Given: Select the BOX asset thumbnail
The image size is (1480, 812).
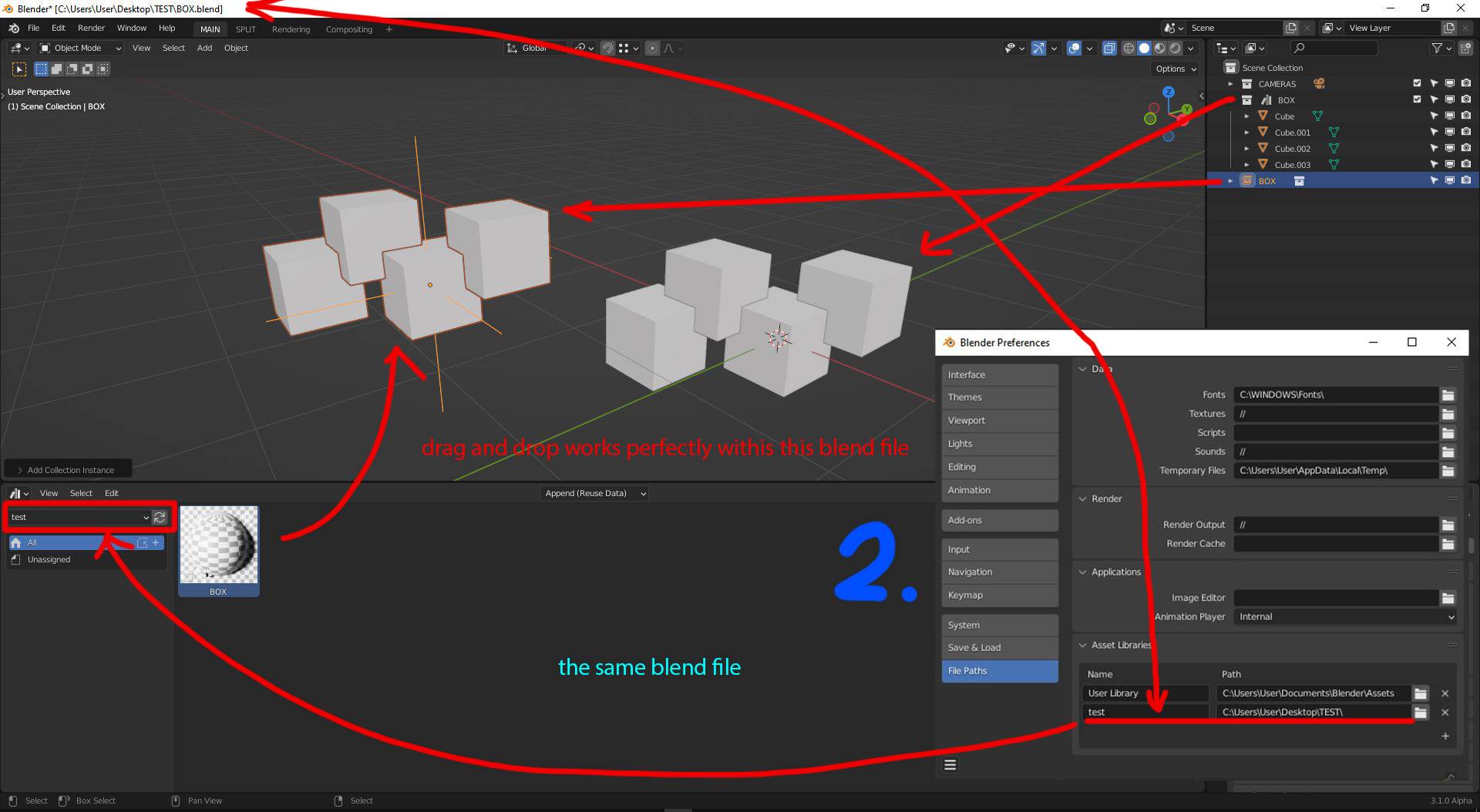Looking at the screenshot, I should click(219, 551).
